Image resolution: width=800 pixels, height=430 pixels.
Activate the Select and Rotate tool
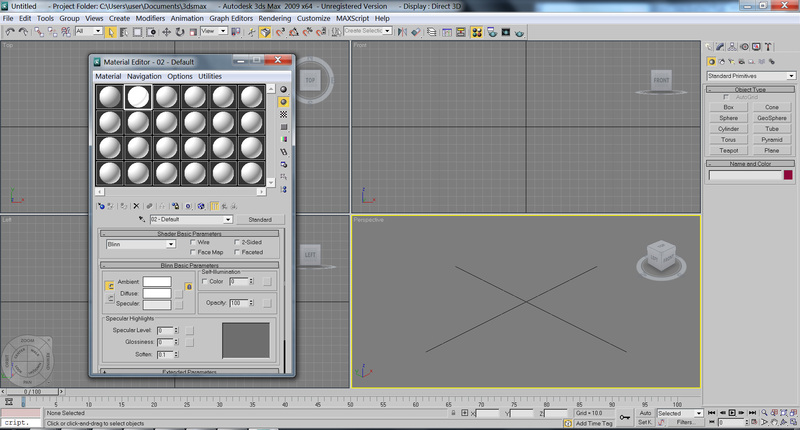pyautogui.click(x=180, y=32)
